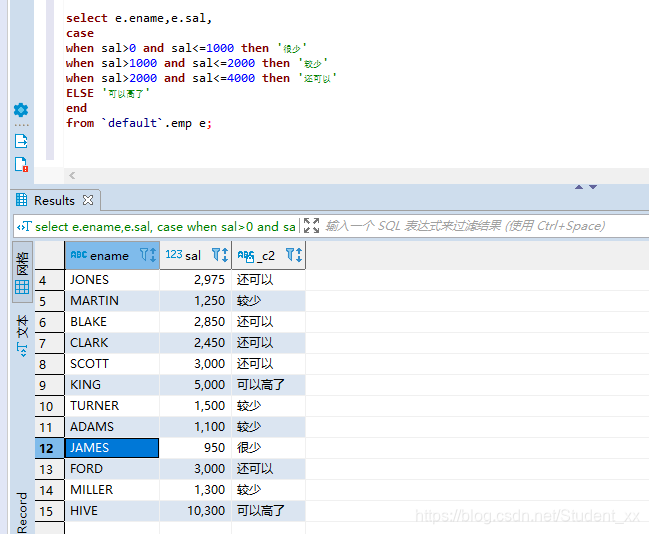The image size is (649, 534).
Task: Click the export script file icon
Action: click(x=21, y=141)
